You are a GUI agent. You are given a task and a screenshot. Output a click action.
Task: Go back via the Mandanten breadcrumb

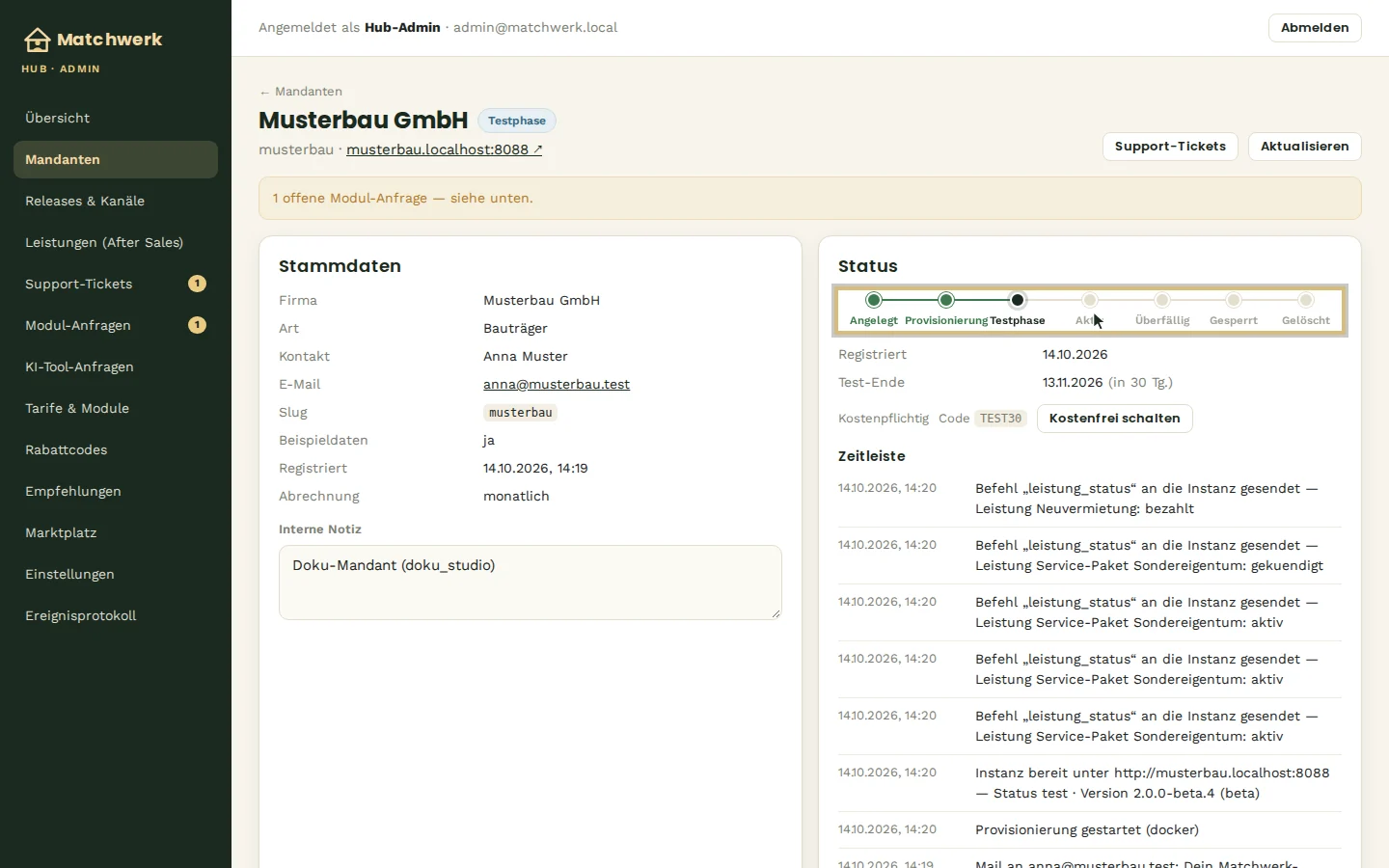coord(301,92)
